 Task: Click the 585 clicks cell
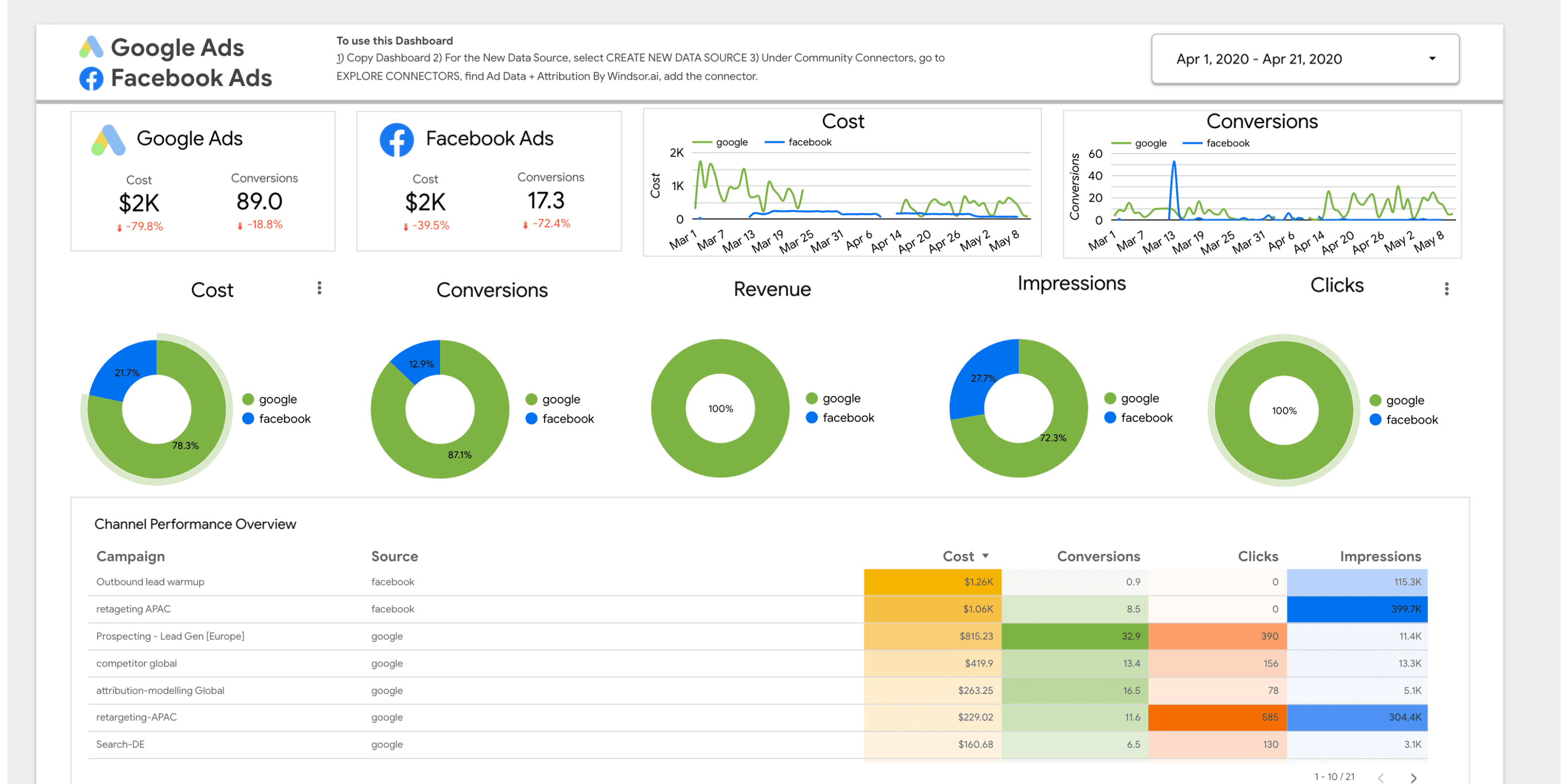pos(1217,717)
